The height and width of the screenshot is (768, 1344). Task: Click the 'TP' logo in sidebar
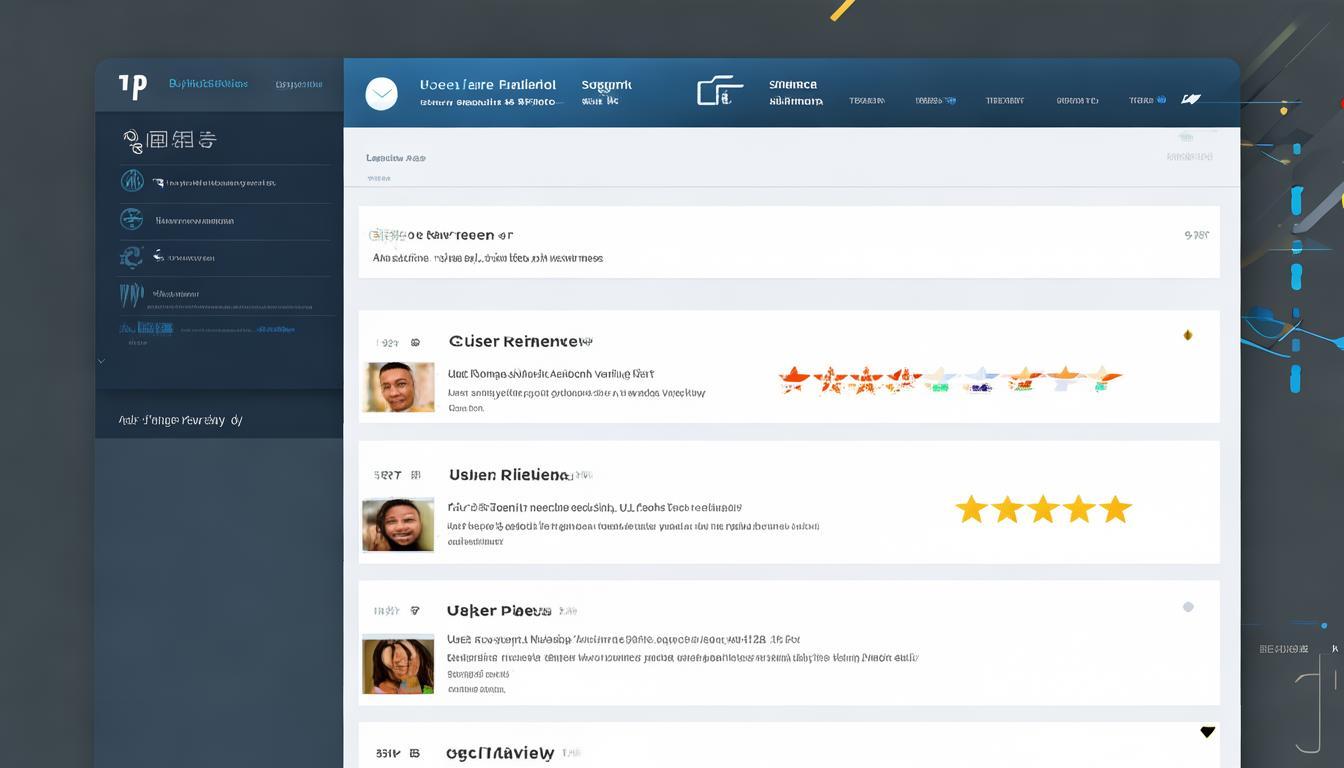click(x=132, y=86)
